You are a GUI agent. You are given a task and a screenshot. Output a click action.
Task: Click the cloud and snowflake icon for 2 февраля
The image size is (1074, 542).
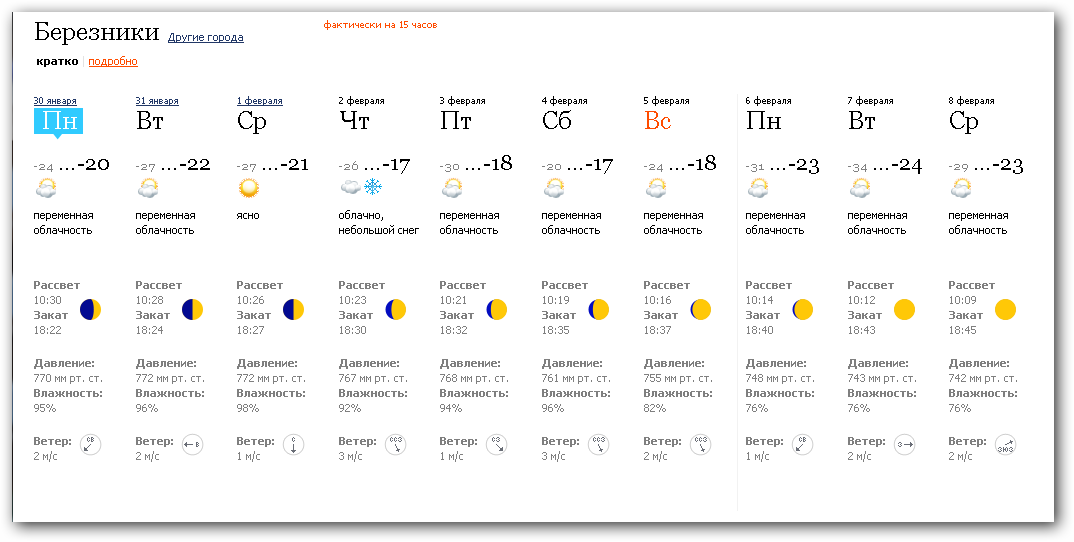point(362,187)
